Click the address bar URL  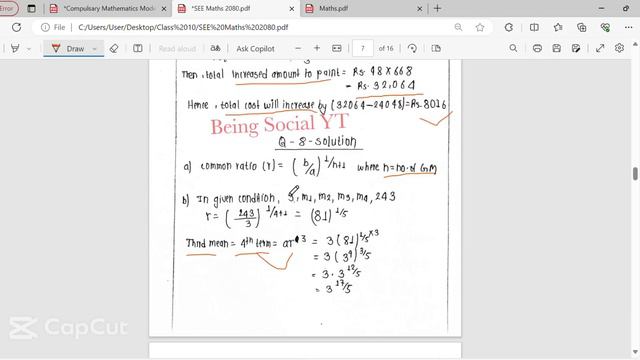click(183, 27)
